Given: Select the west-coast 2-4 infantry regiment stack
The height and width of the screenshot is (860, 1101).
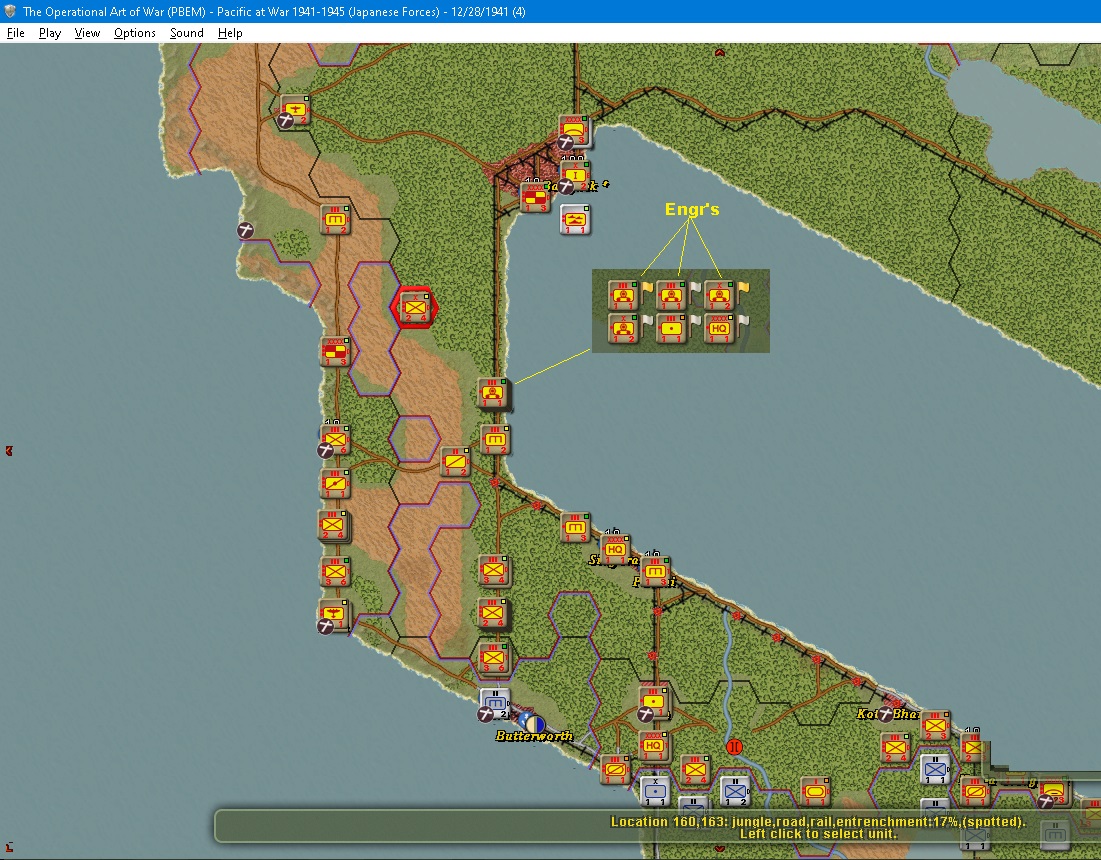Looking at the screenshot, I should click(x=334, y=527).
